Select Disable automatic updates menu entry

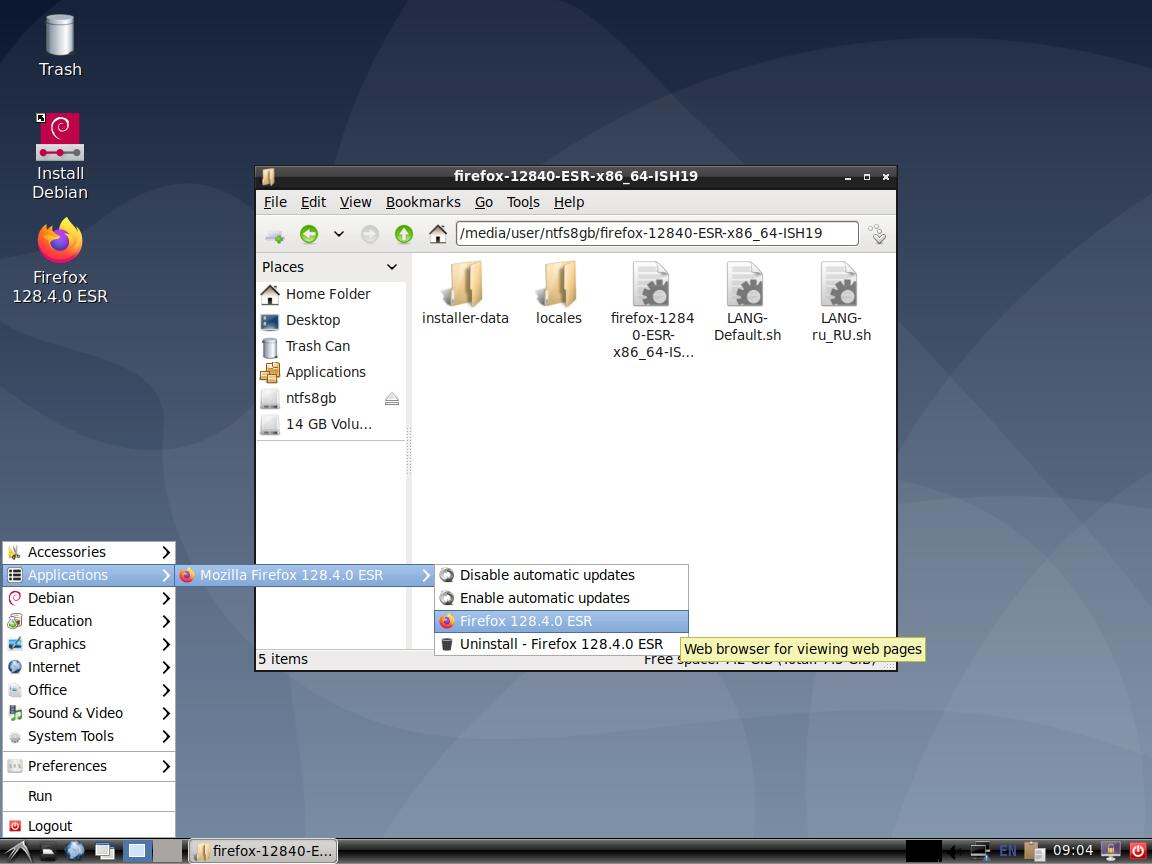coord(561,575)
